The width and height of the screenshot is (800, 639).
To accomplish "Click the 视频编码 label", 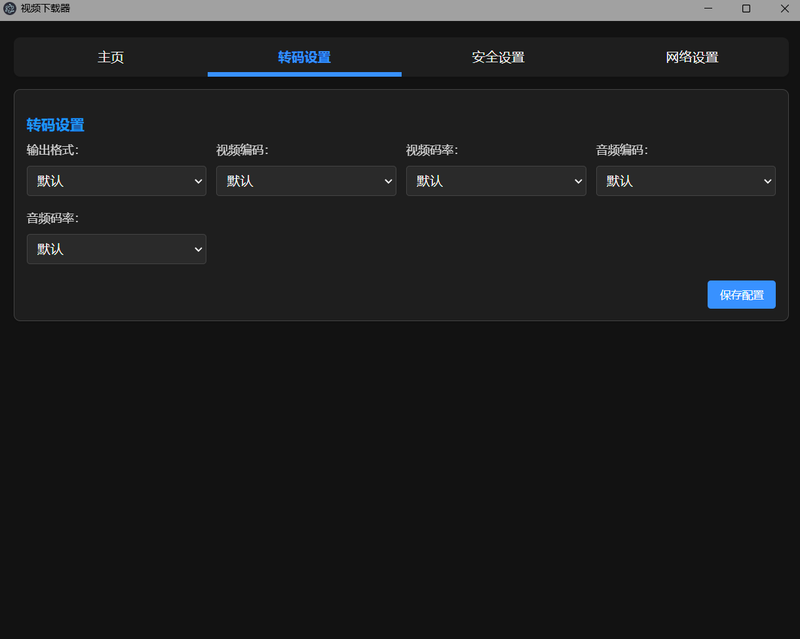I will (x=242, y=150).
